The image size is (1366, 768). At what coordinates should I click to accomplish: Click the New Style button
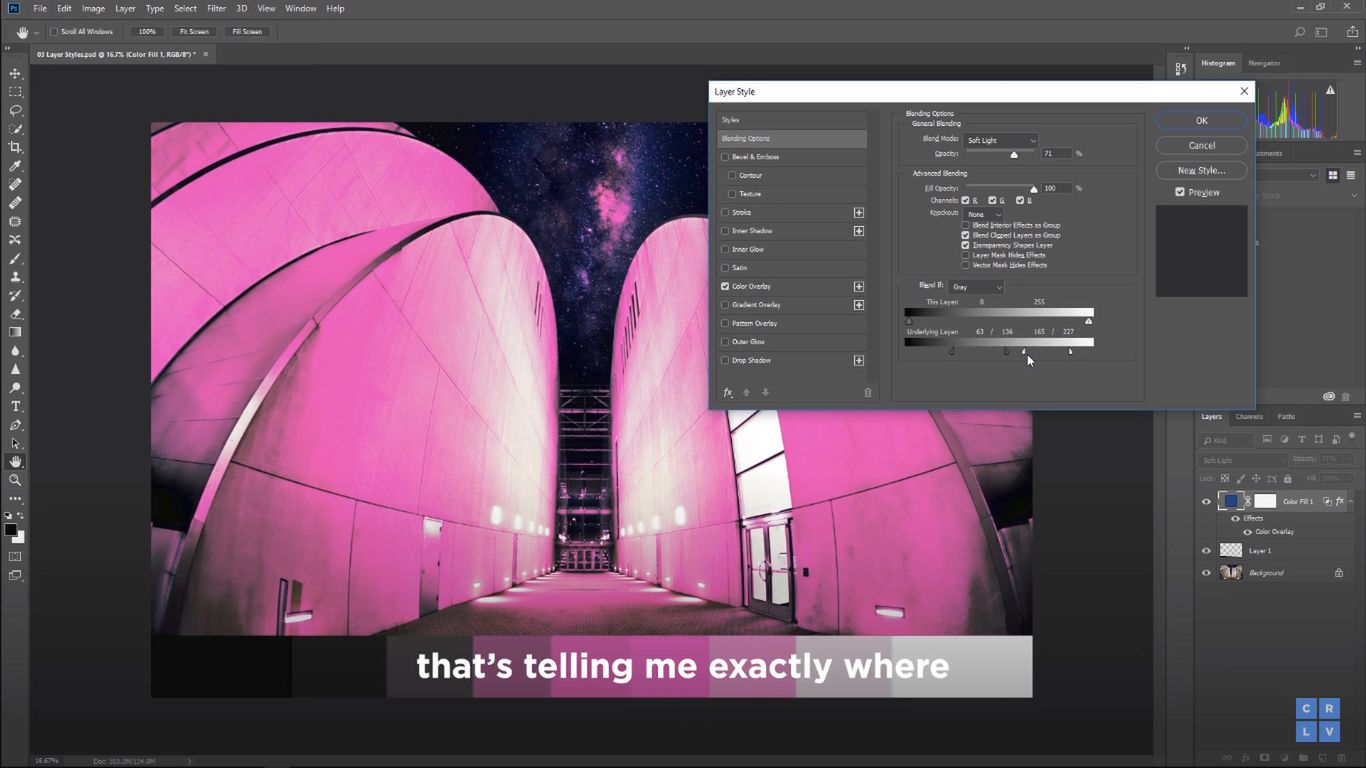[1201, 170]
